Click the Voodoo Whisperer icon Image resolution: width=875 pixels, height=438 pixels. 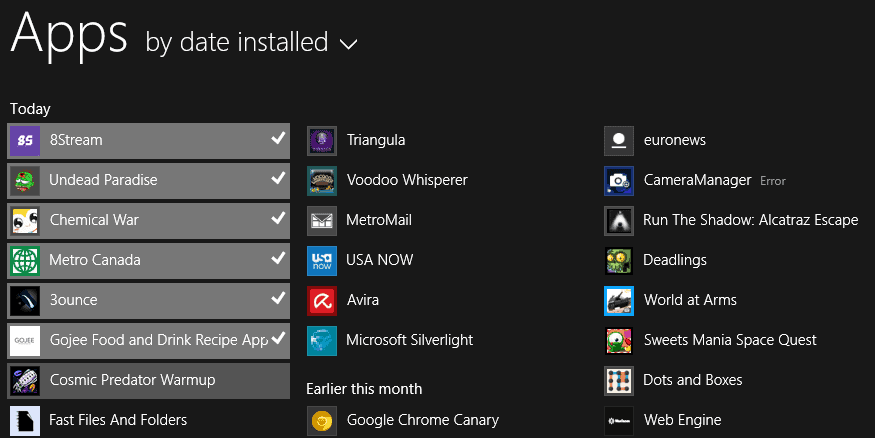pos(322,181)
